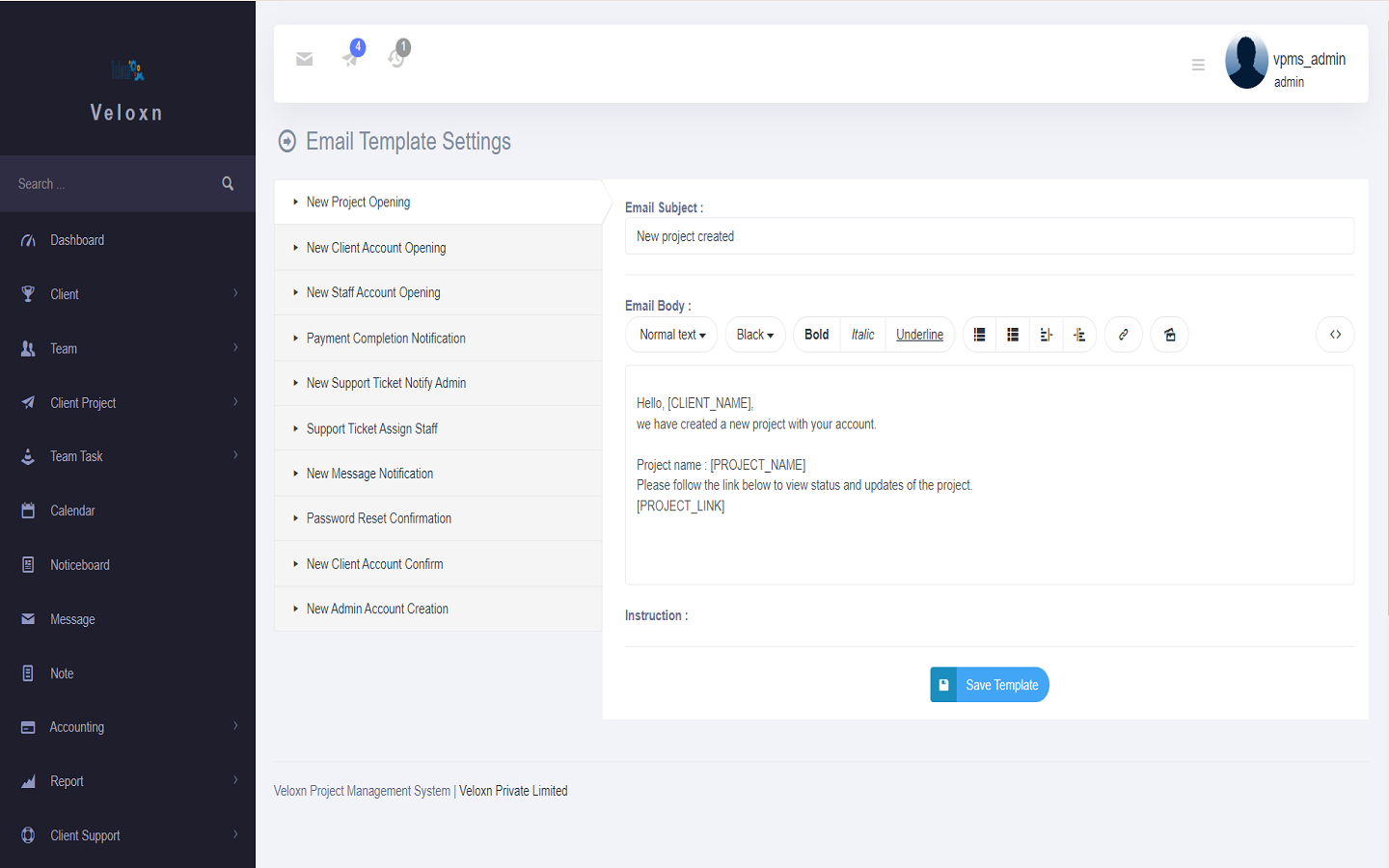
Task: Open the Normal text style dropdown
Action: point(671,335)
